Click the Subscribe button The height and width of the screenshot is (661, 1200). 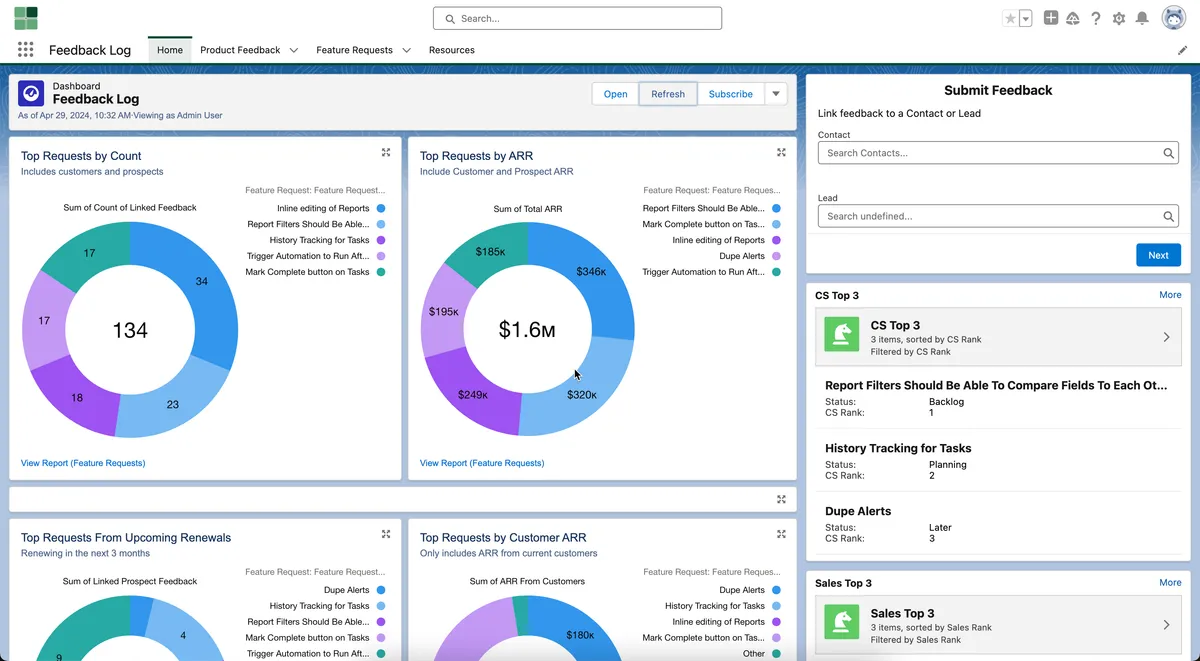(731, 94)
